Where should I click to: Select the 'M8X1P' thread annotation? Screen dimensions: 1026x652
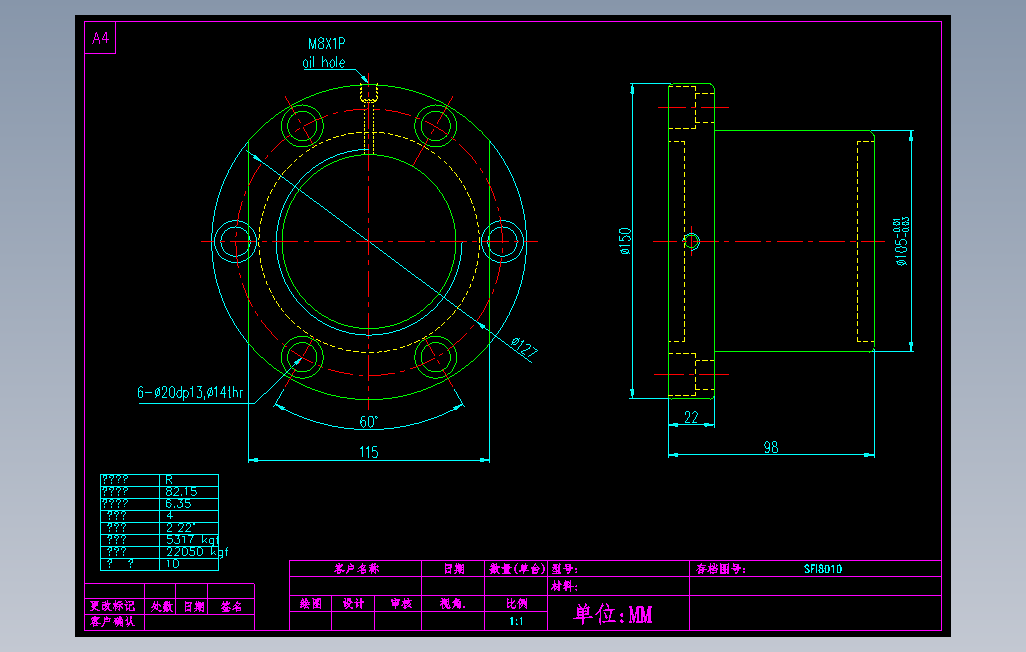pos(327,44)
